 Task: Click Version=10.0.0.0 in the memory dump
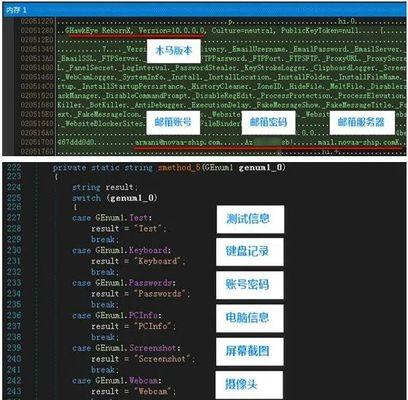tap(172, 31)
